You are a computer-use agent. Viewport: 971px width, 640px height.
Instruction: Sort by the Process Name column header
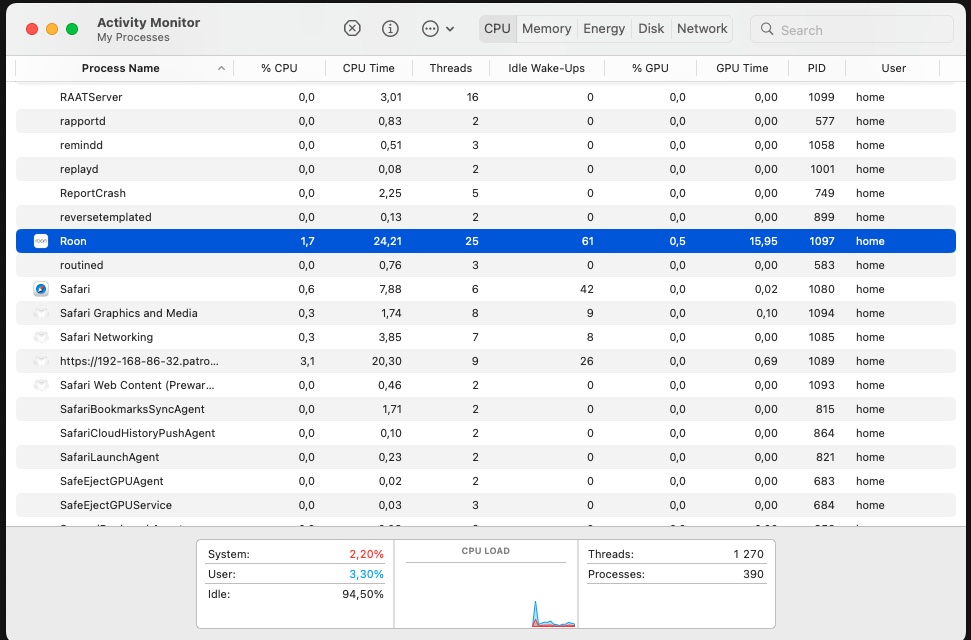(x=121, y=68)
